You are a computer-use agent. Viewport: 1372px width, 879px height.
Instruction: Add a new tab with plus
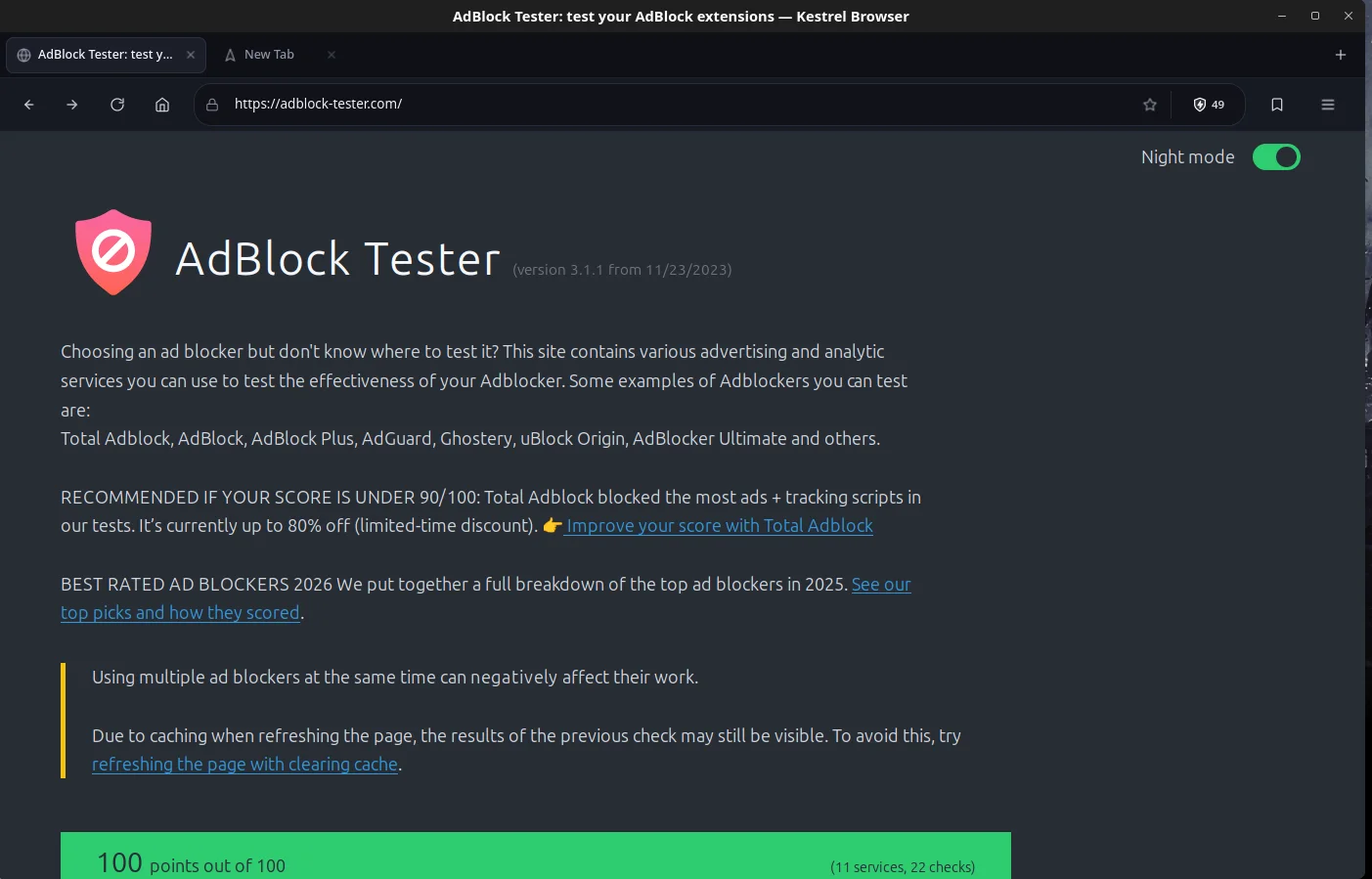tap(1341, 55)
